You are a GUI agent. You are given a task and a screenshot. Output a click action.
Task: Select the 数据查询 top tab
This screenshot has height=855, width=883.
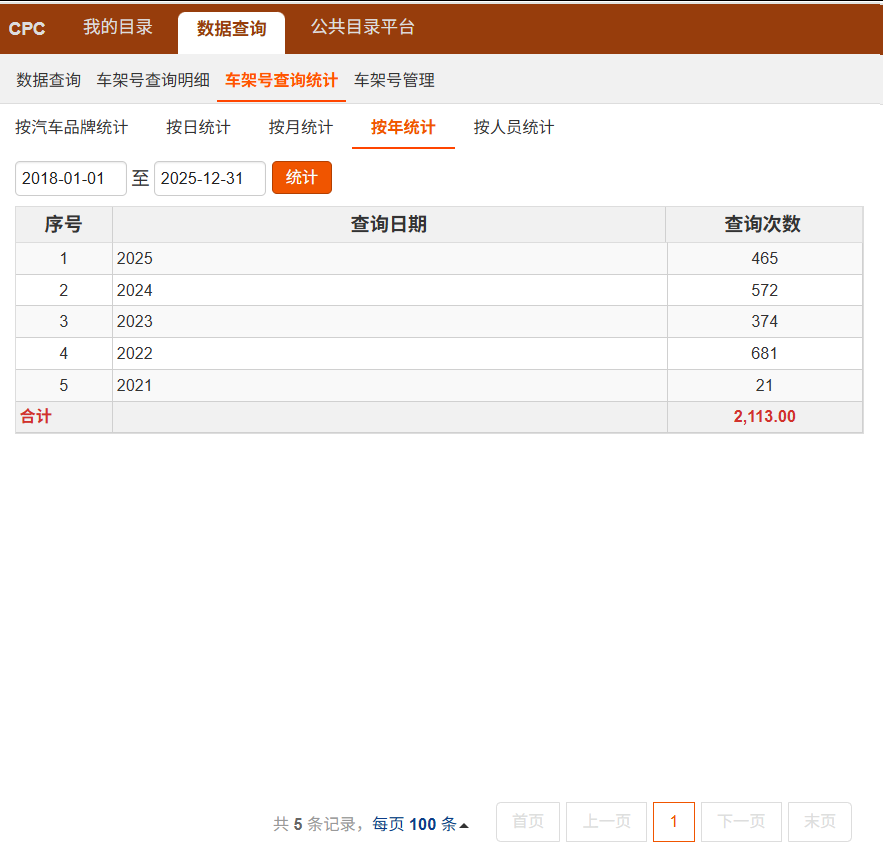(x=231, y=30)
